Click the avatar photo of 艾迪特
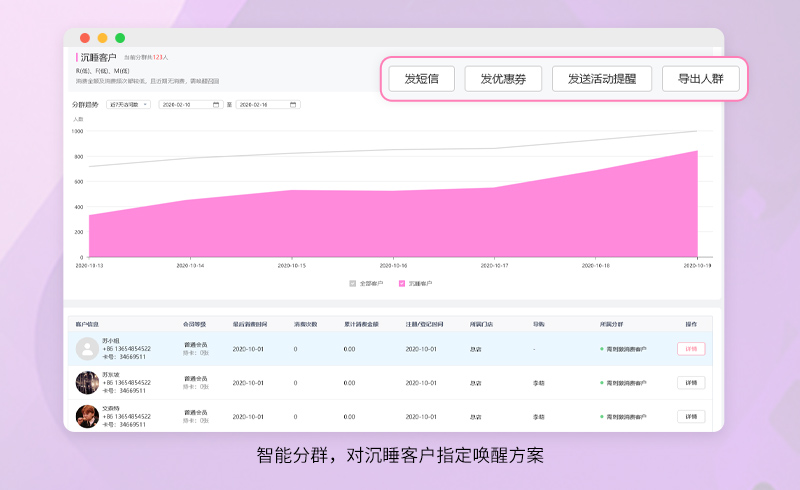Screen dimensions: 800x490 (87, 415)
